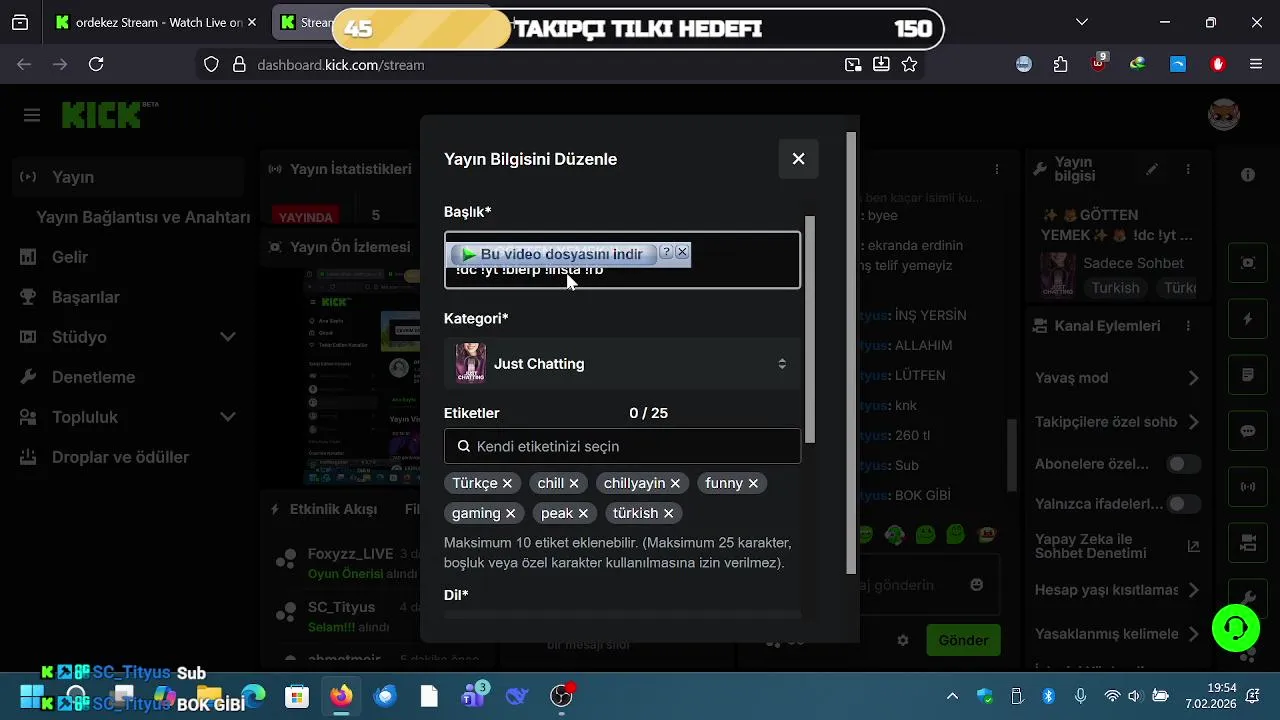Open the list all tabs dropdown

tap(1082, 22)
